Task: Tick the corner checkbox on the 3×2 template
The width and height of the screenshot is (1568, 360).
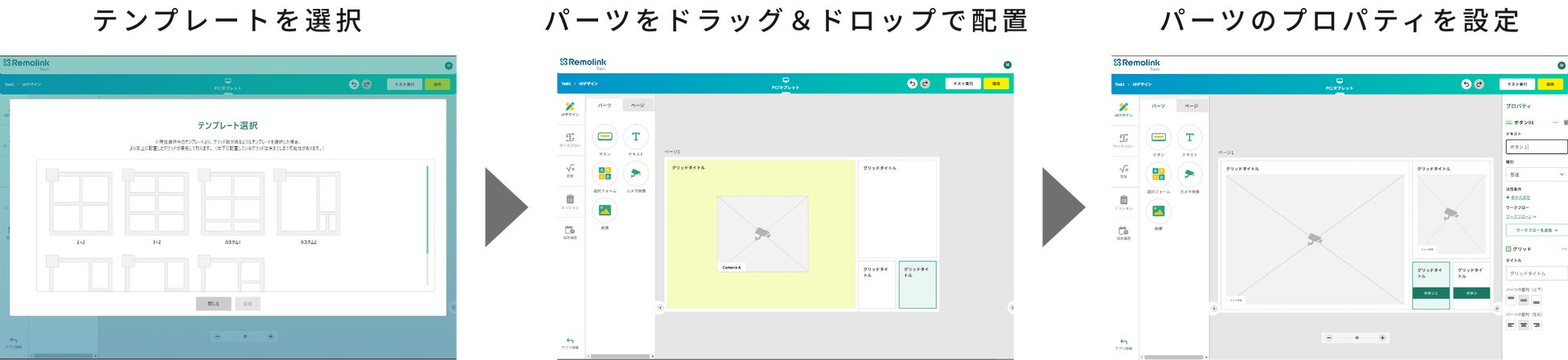Action: click(128, 174)
